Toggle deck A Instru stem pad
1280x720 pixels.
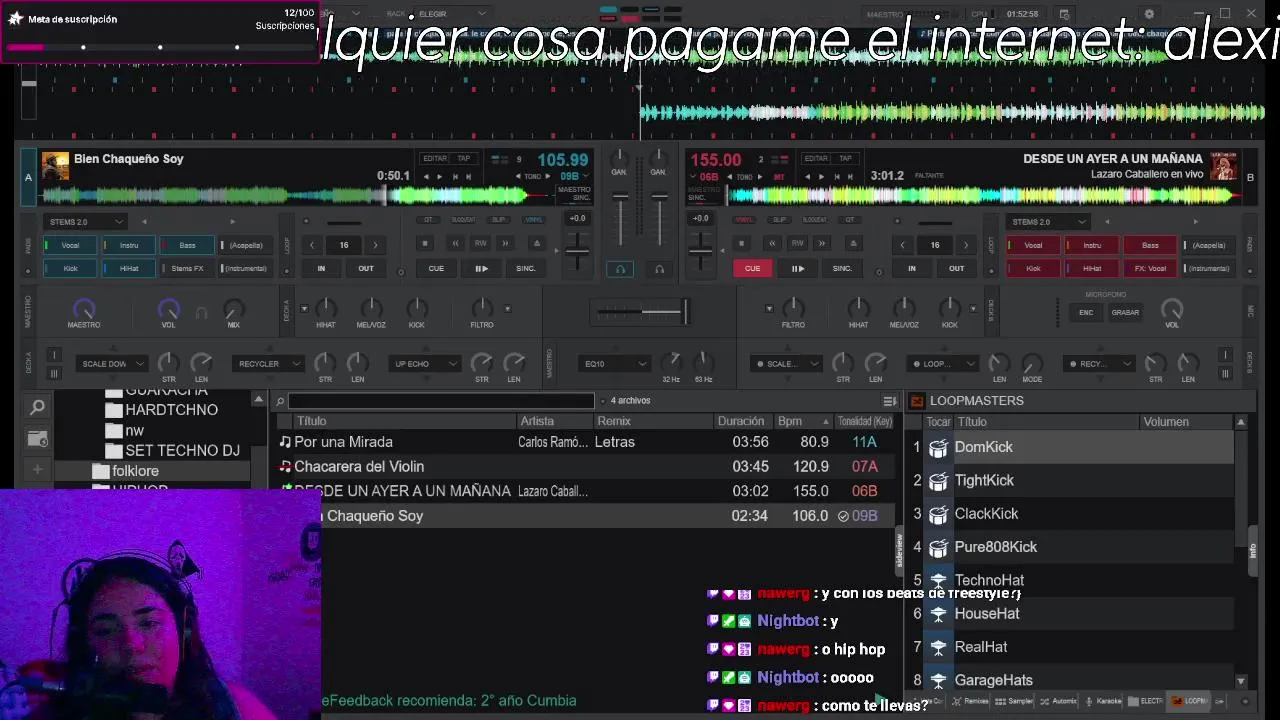129,245
